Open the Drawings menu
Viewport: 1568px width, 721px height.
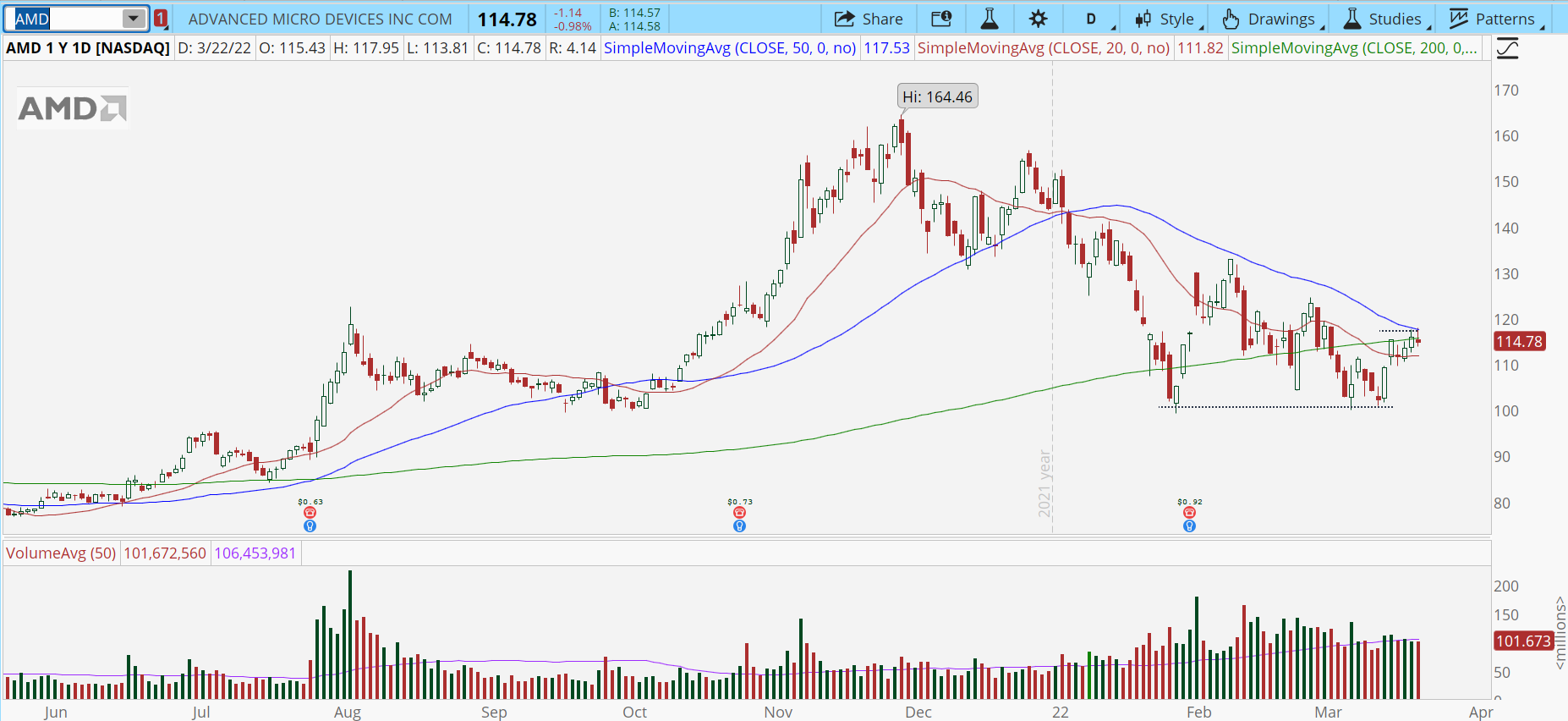tap(1270, 19)
